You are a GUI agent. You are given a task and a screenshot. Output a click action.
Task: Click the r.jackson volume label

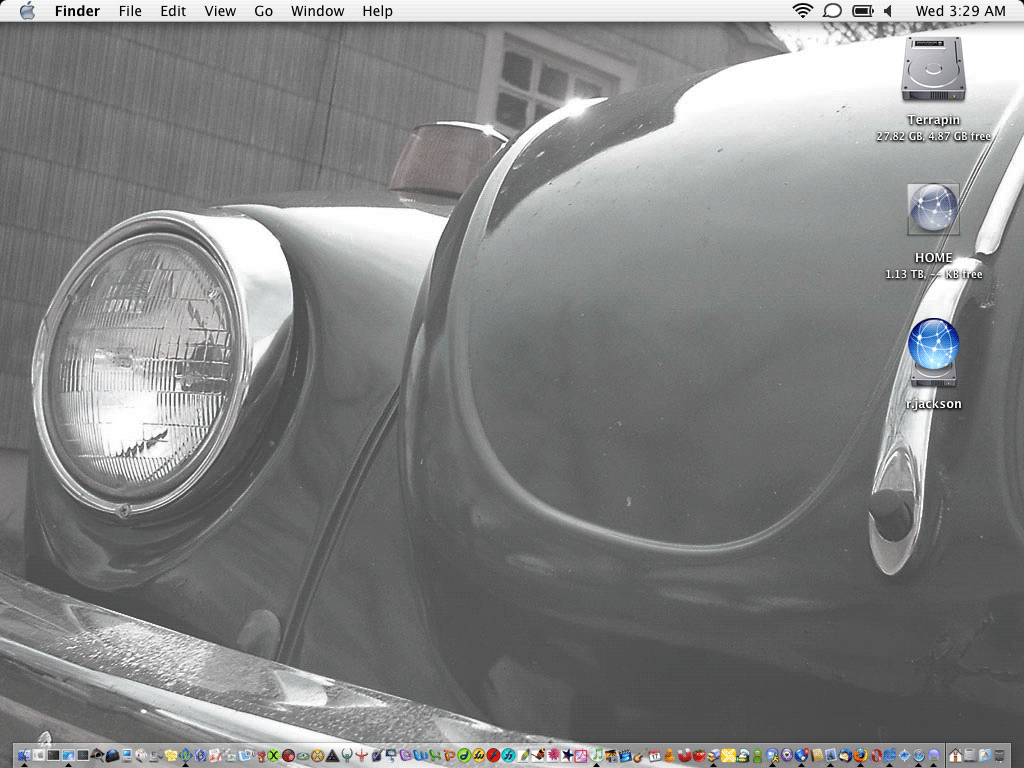(933, 404)
